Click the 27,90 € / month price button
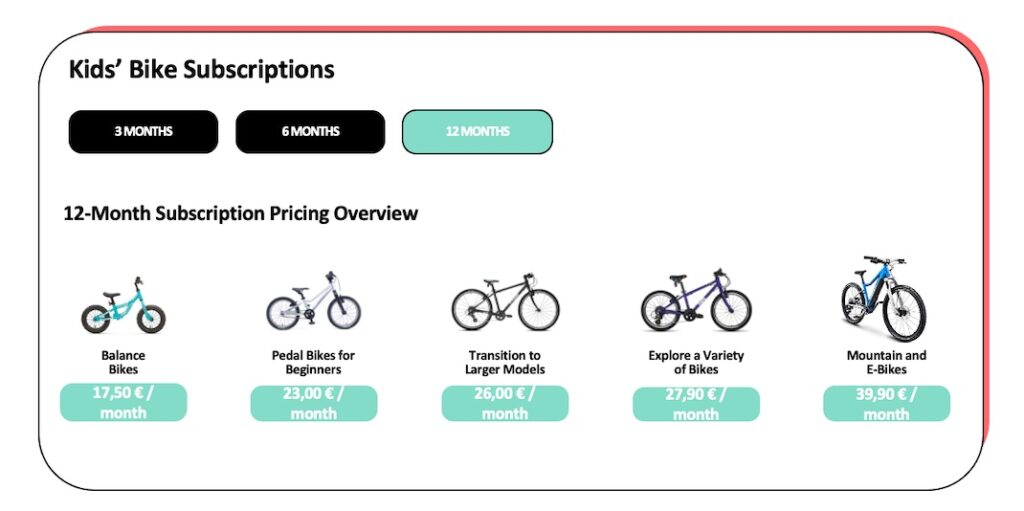The height and width of the screenshot is (511, 1024). click(x=696, y=404)
